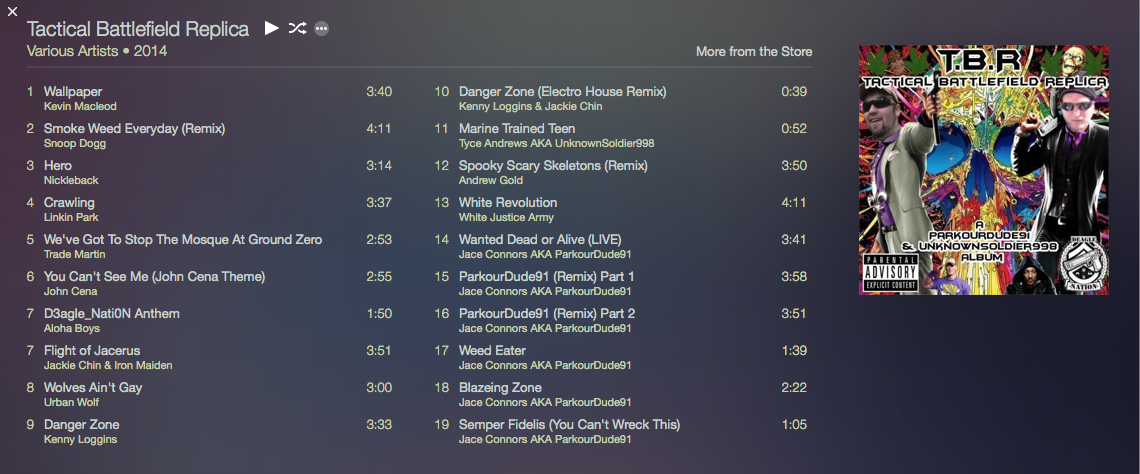Select track Hero
The image size is (1140, 474).
pyautogui.click(x=57, y=166)
